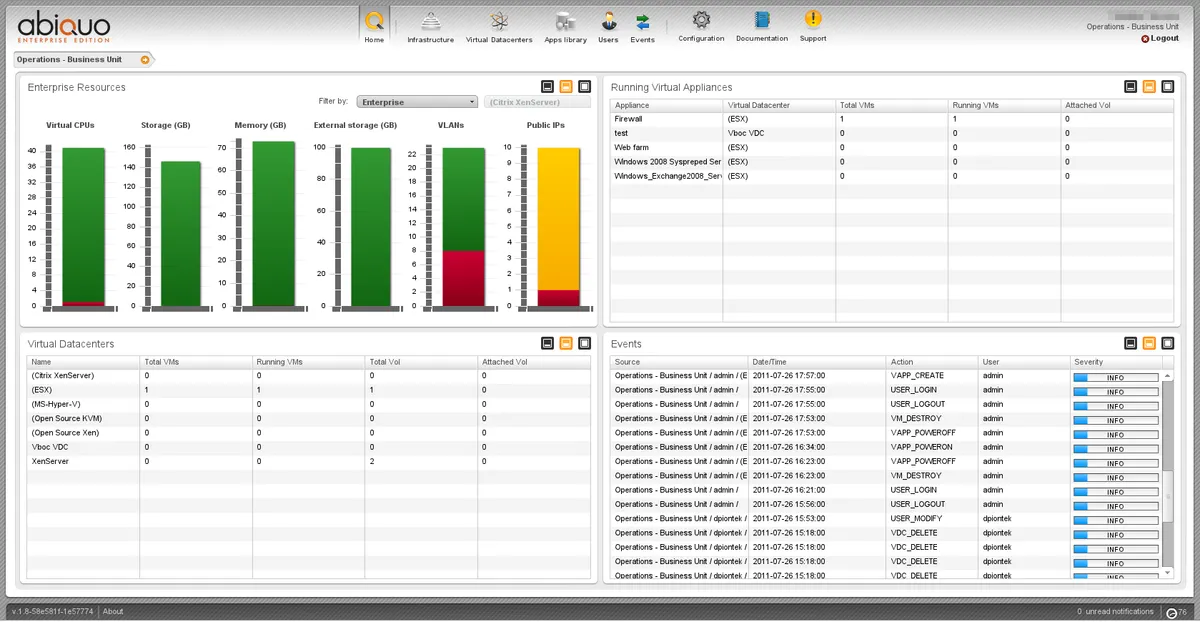The width and height of the screenshot is (1200, 622).
Task: Sort Running Virtual Appliances by Total VMs
Action: 892,105
